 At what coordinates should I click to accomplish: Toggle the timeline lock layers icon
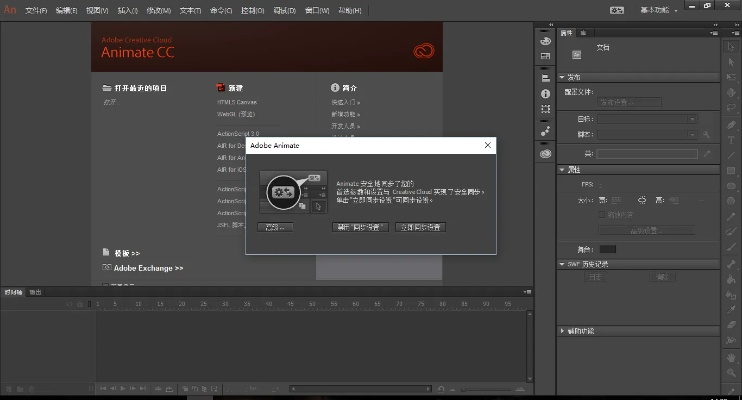80,303
